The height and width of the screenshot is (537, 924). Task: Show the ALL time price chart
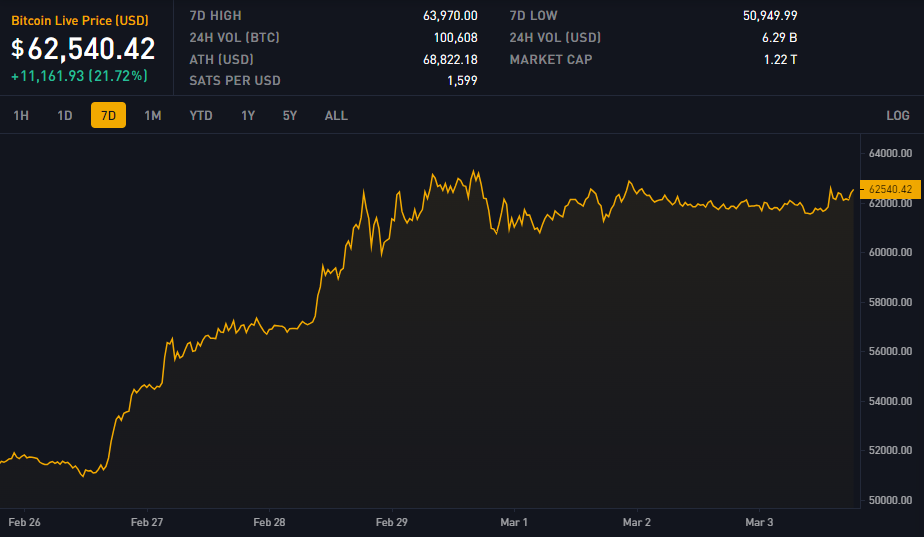(x=336, y=116)
